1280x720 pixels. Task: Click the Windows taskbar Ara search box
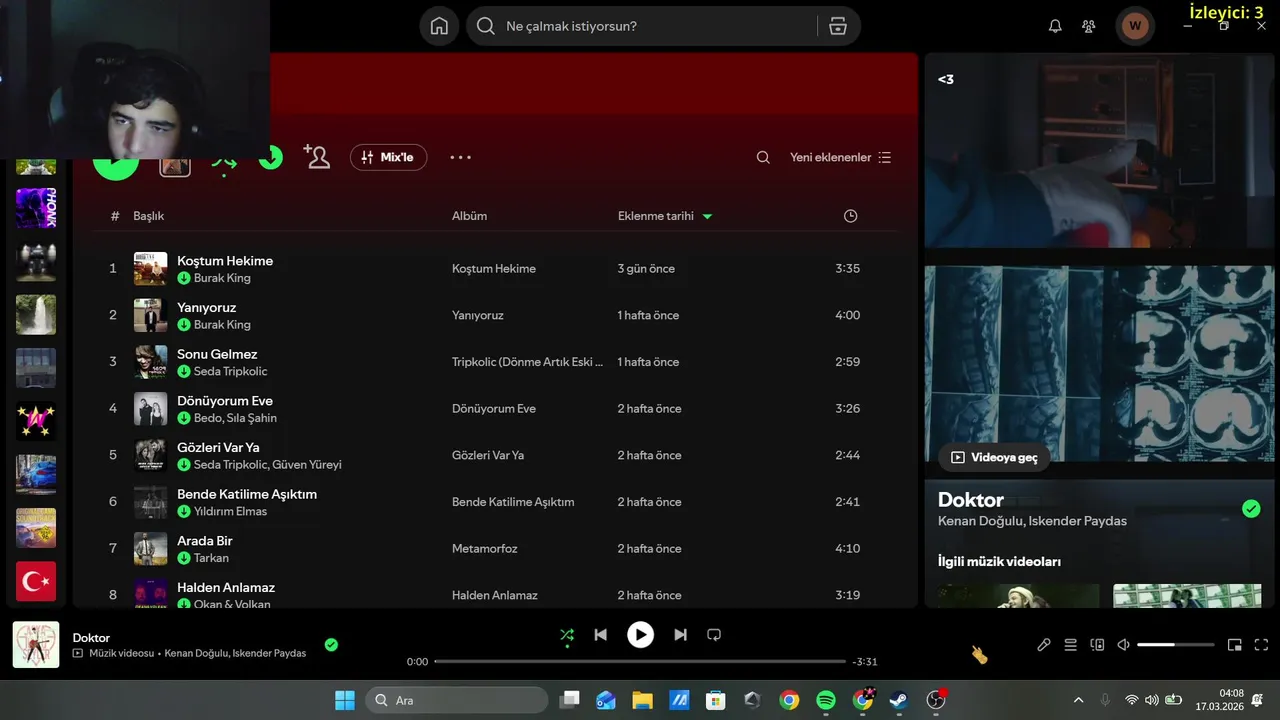coord(457,700)
